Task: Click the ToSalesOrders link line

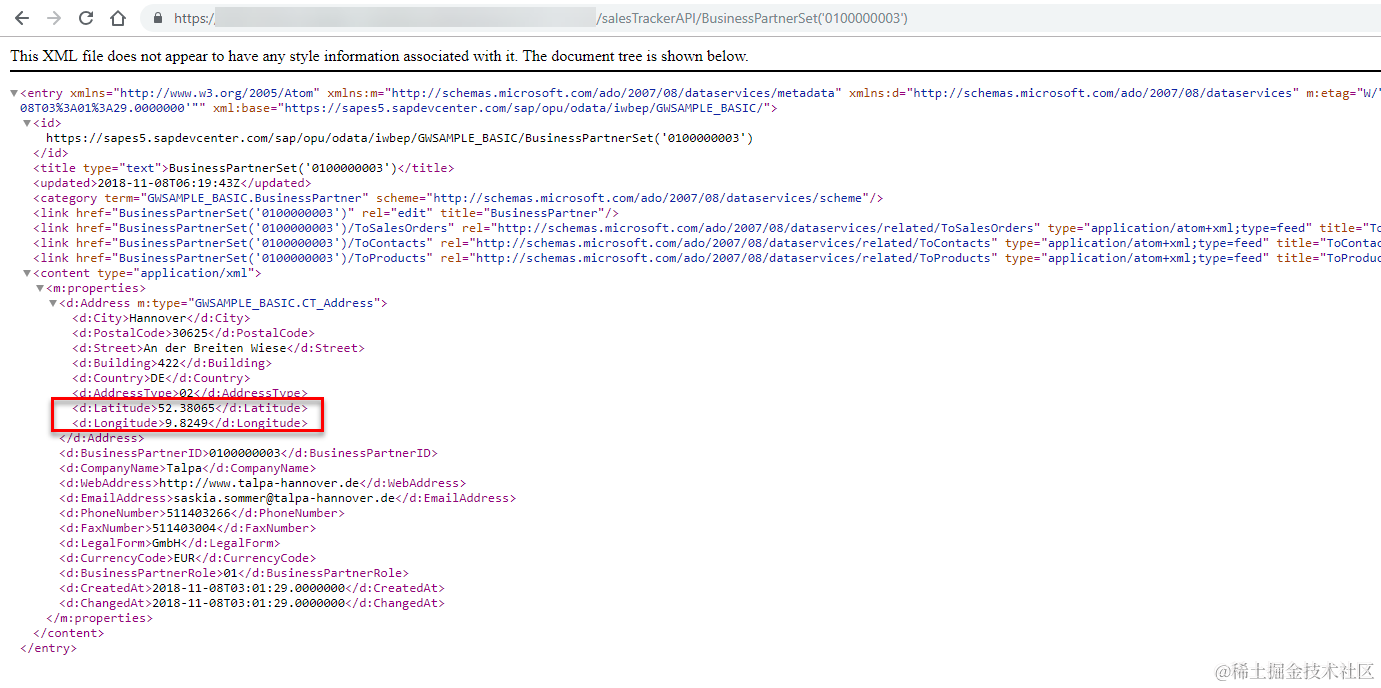Action: 707,228
